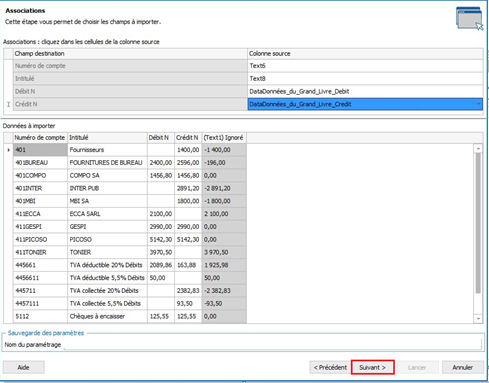The width and height of the screenshot is (489, 383).
Task: Select the 411GESPI account cell
Action: pos(40,227)
